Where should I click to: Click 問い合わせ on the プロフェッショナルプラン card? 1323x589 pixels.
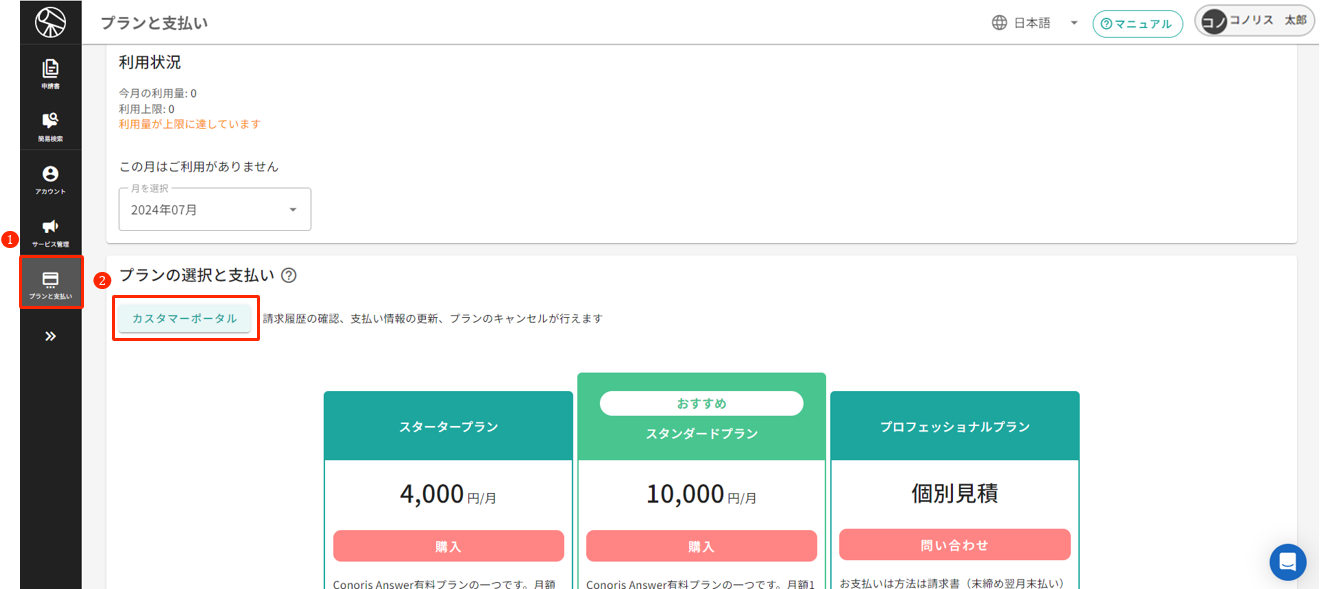coord(954,546)
